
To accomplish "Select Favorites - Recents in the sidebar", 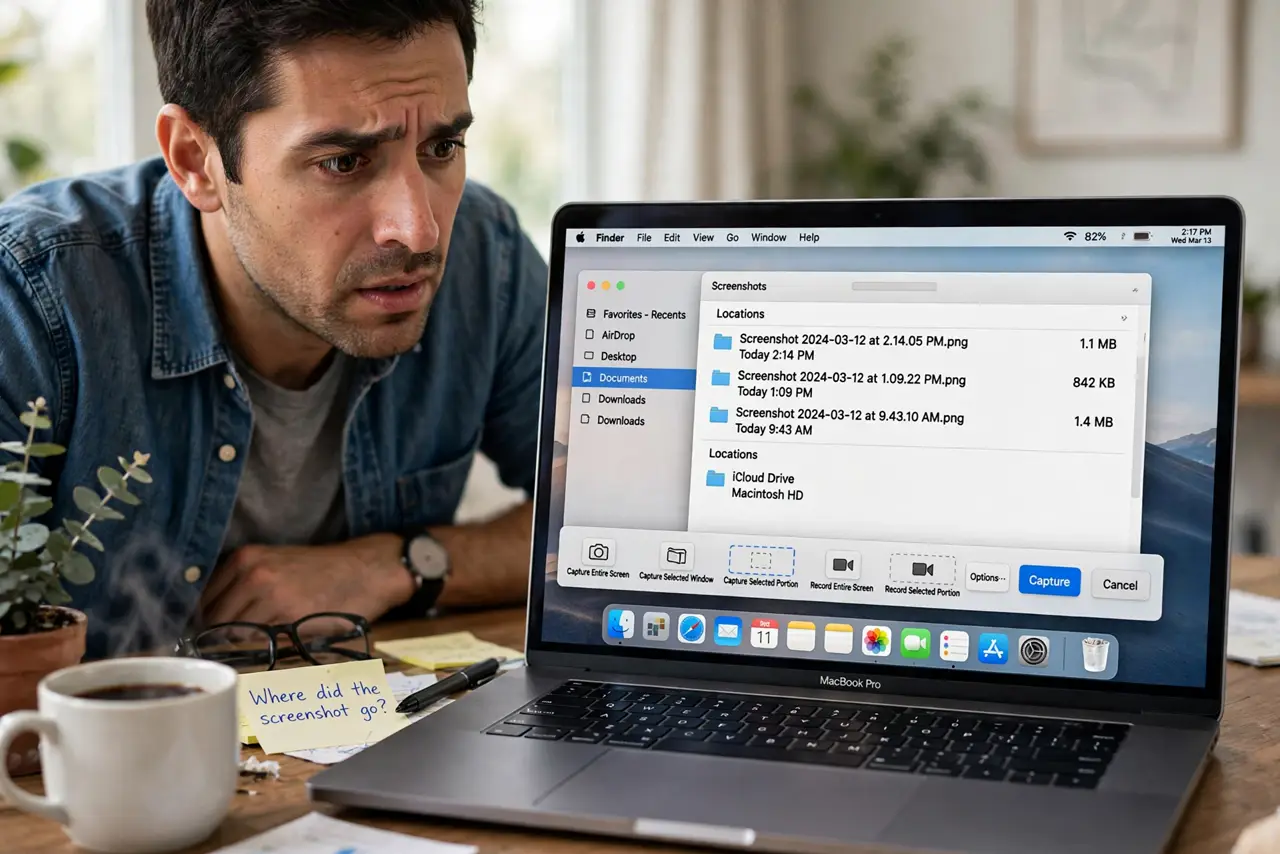I will pyautogui.click(x=634, y=314).
